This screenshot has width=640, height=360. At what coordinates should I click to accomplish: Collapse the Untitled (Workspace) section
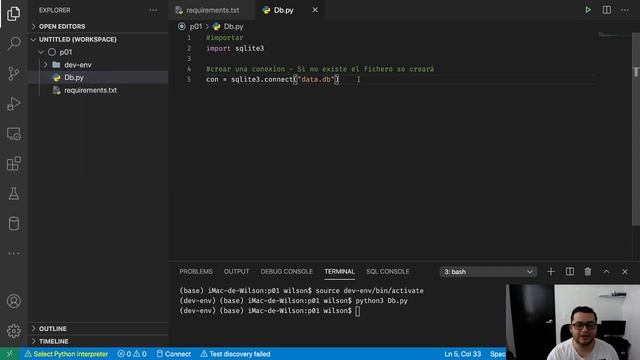[98, 40]
